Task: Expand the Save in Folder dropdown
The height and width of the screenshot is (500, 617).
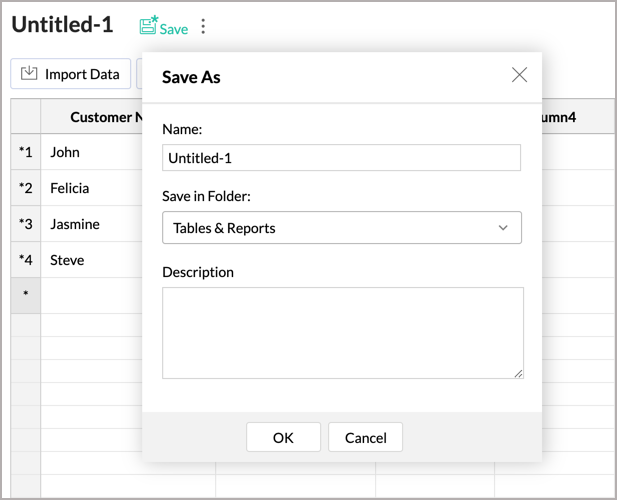Action: click(x=341, y=228)
